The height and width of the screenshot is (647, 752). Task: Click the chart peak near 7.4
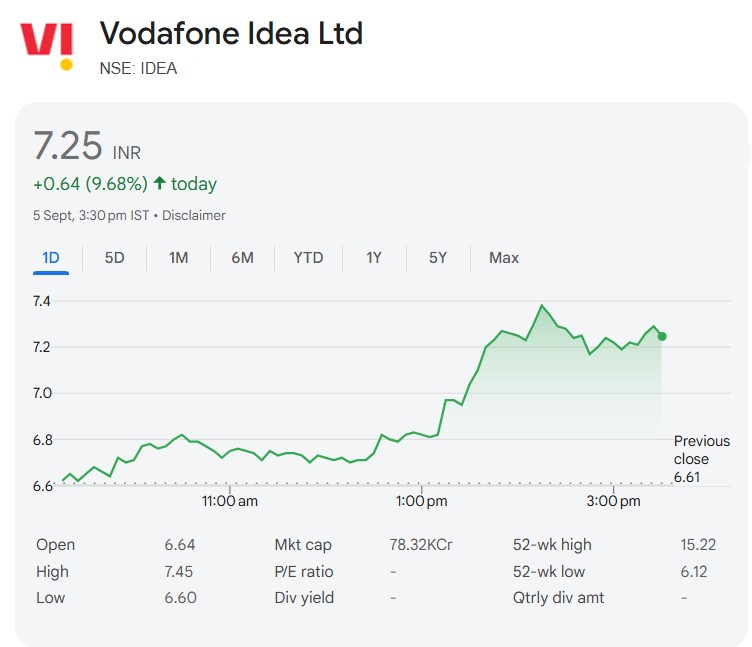click(x=542, y=305)
